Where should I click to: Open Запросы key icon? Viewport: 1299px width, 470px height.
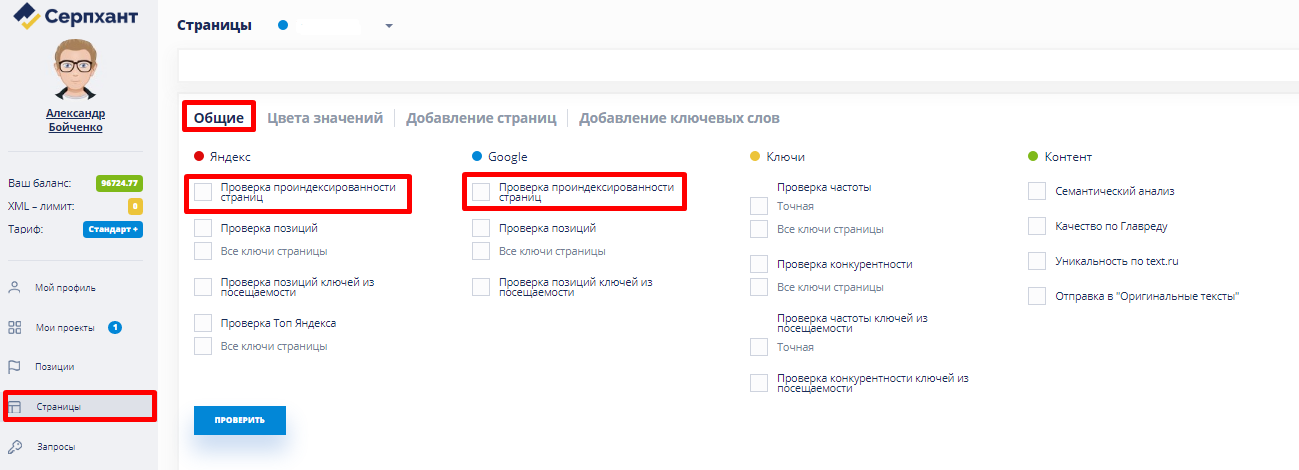coord(15,447)
